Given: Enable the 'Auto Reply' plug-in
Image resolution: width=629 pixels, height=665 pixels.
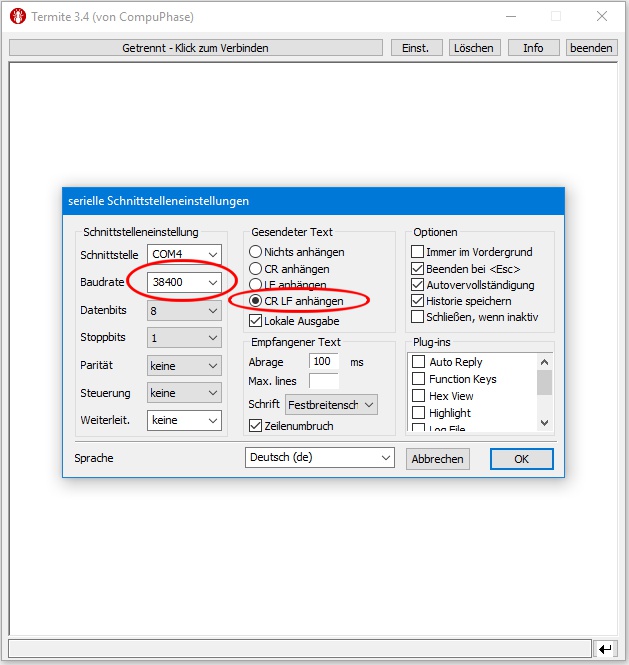Looking at the screenshot, I should [x=419, y=362].
